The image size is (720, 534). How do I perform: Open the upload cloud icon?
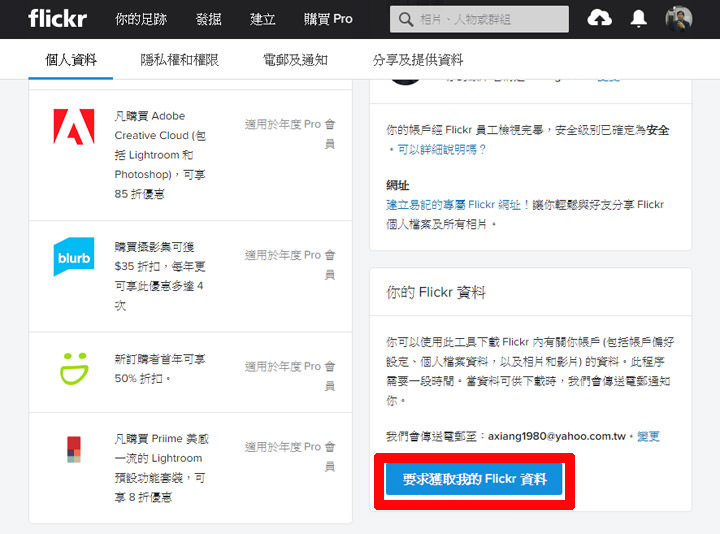[x=599, y=18]
